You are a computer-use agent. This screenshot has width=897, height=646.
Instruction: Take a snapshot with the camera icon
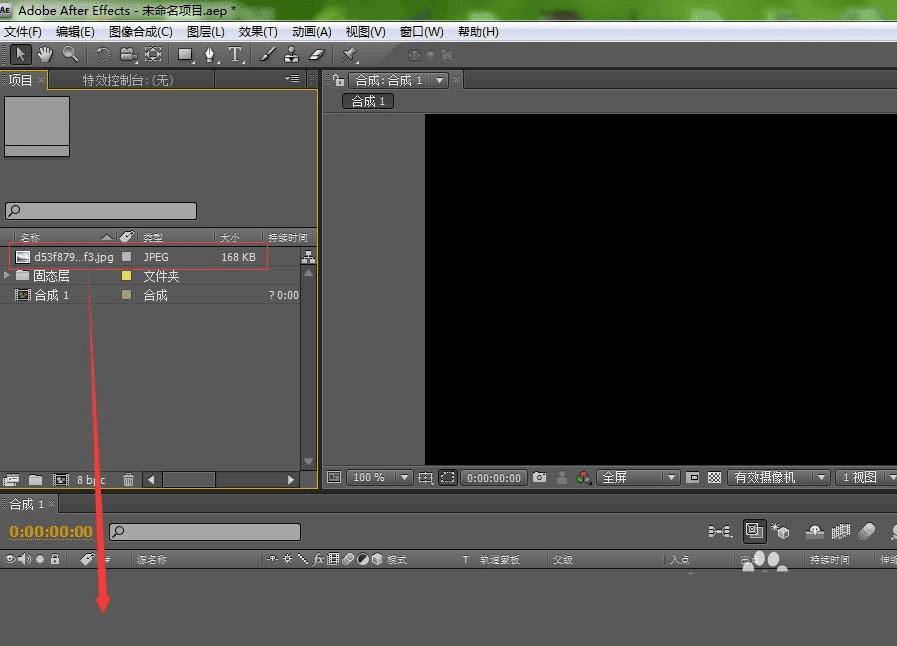pyautogui.click(x=540, y=478)
